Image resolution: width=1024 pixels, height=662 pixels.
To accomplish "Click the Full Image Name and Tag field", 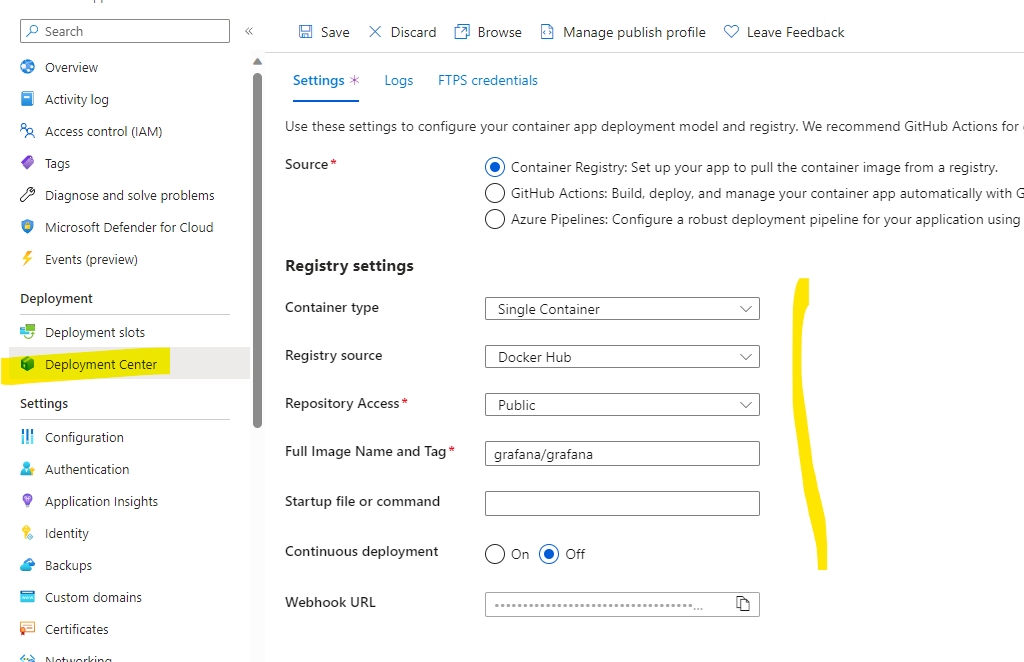I will coord(622,454).
